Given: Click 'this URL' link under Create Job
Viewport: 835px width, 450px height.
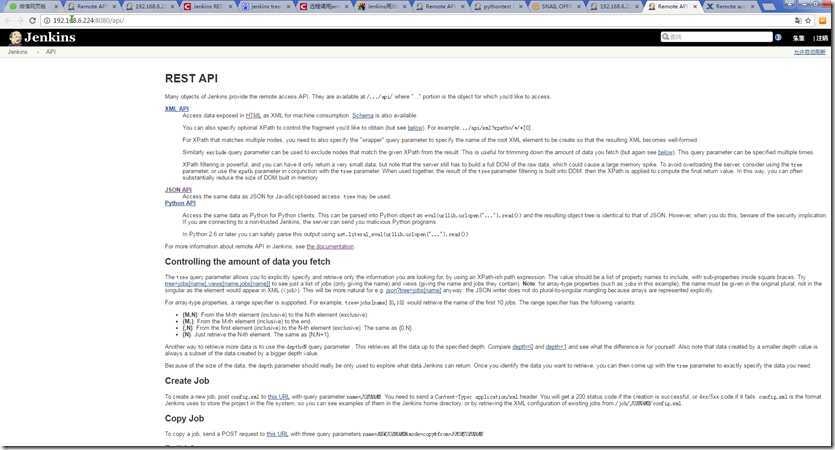Looking at the screenshot, I should [x=278, y=397].
